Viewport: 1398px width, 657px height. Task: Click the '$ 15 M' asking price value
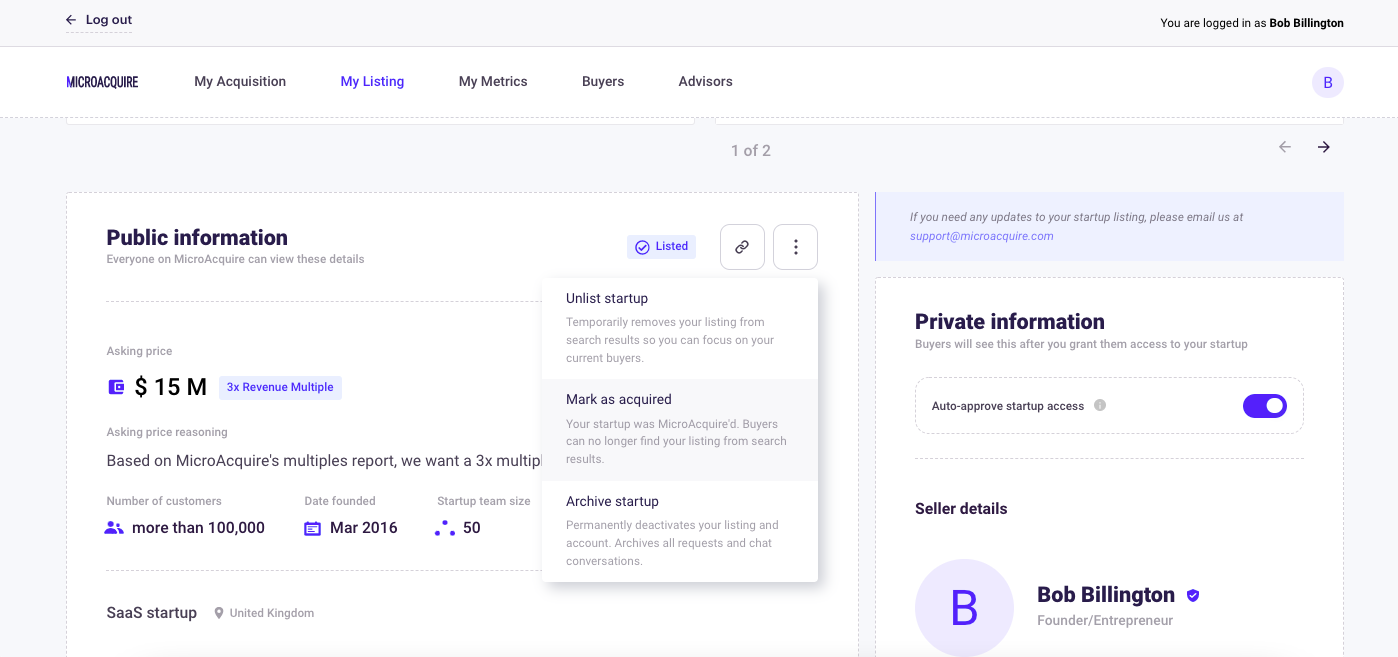(171, 387)
